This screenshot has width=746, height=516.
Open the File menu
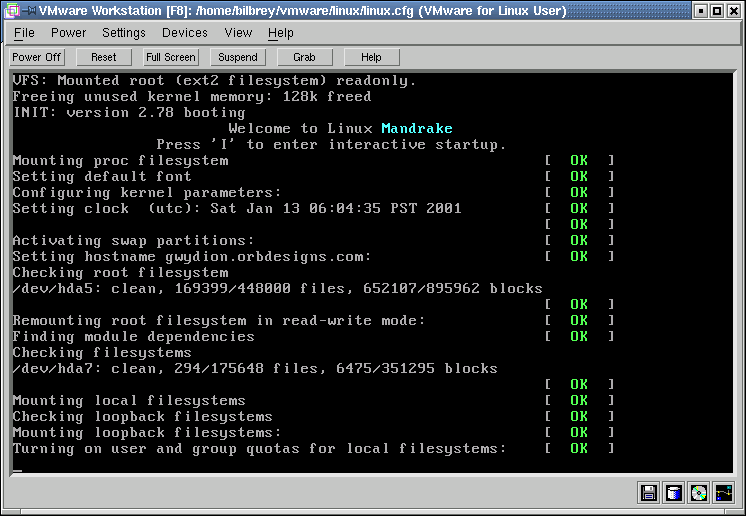(24, 33)
